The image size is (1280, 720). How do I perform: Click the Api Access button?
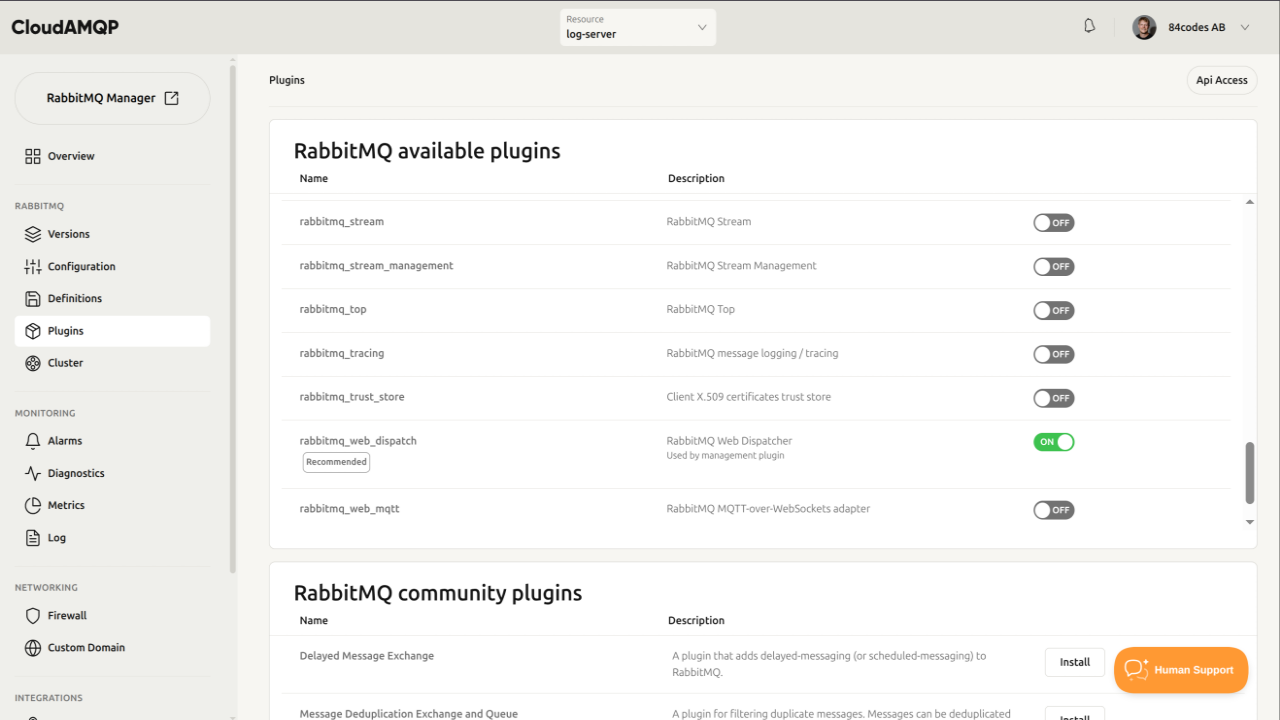click(x=1222, y=80)
